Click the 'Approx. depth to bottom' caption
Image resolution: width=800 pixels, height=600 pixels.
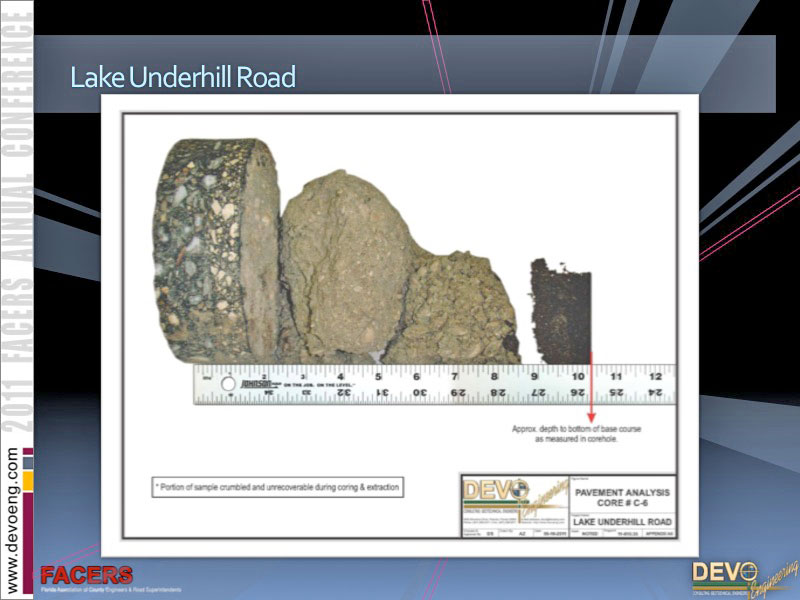tap(575, 434)
